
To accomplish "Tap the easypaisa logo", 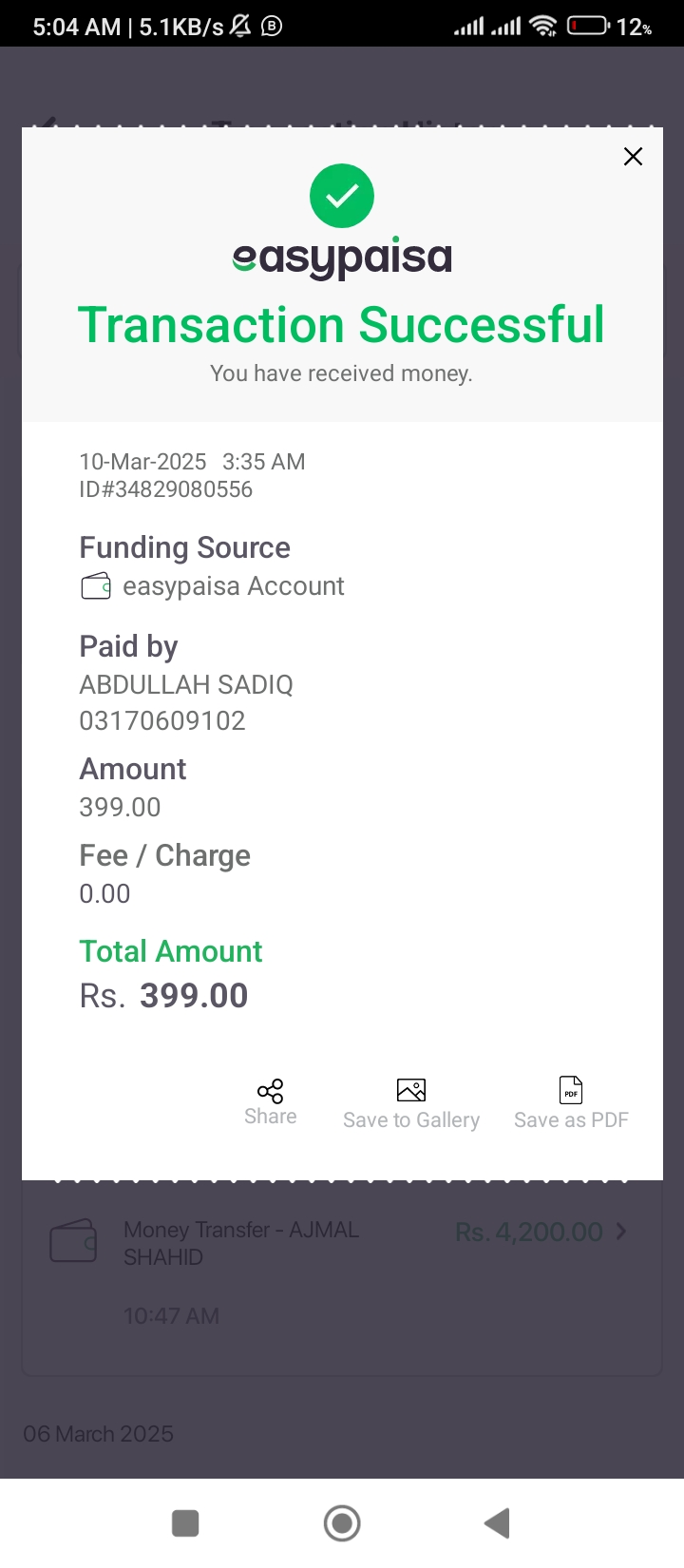I will (x=342, y=258).
